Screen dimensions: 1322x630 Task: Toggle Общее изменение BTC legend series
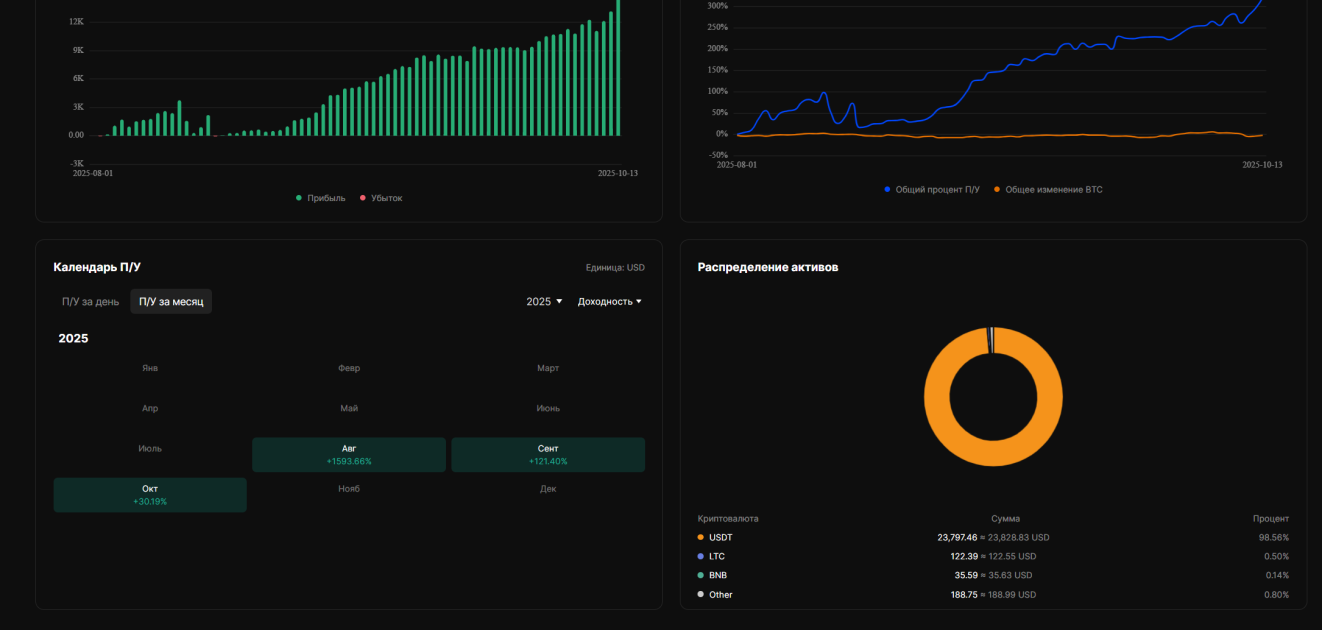[1048, 189]
